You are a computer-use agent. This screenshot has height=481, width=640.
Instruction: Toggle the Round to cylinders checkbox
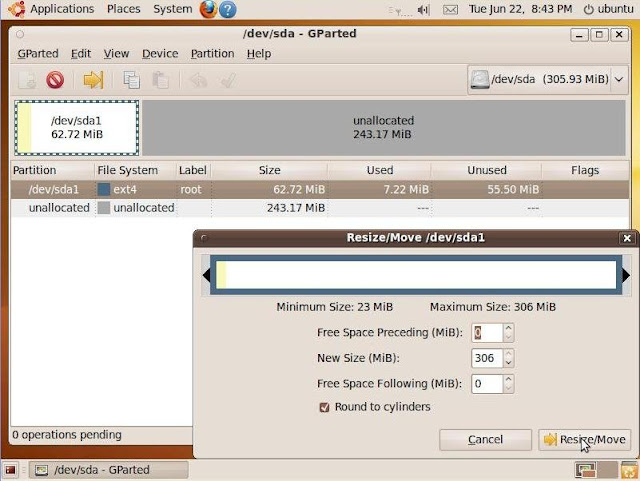(x=324, y=407)
